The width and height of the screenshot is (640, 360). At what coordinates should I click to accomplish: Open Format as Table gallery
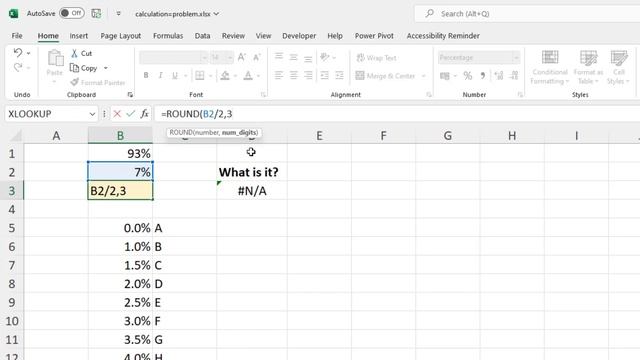coord(588,67)
